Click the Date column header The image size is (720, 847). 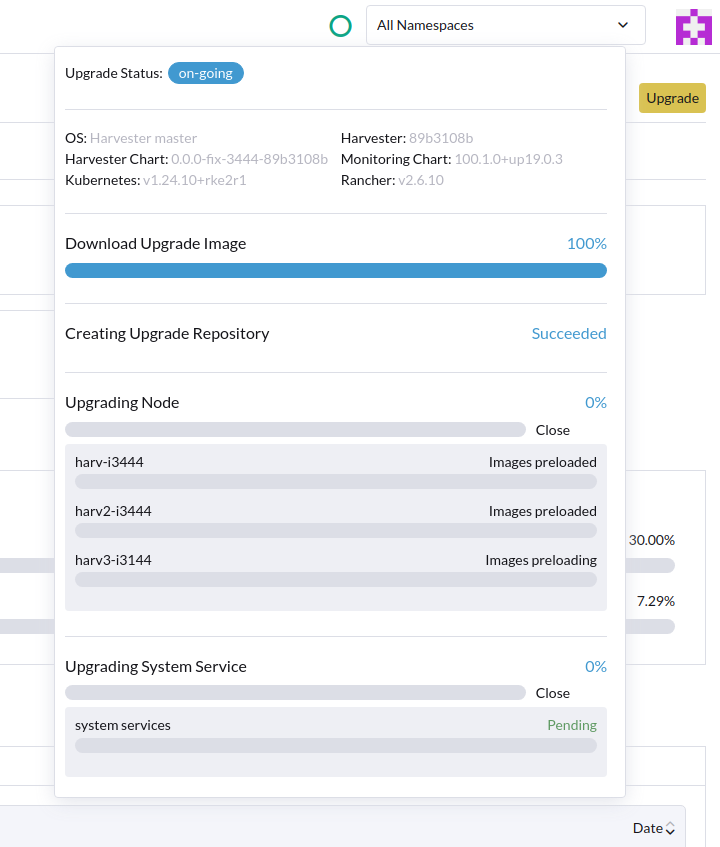coord(648,828)
